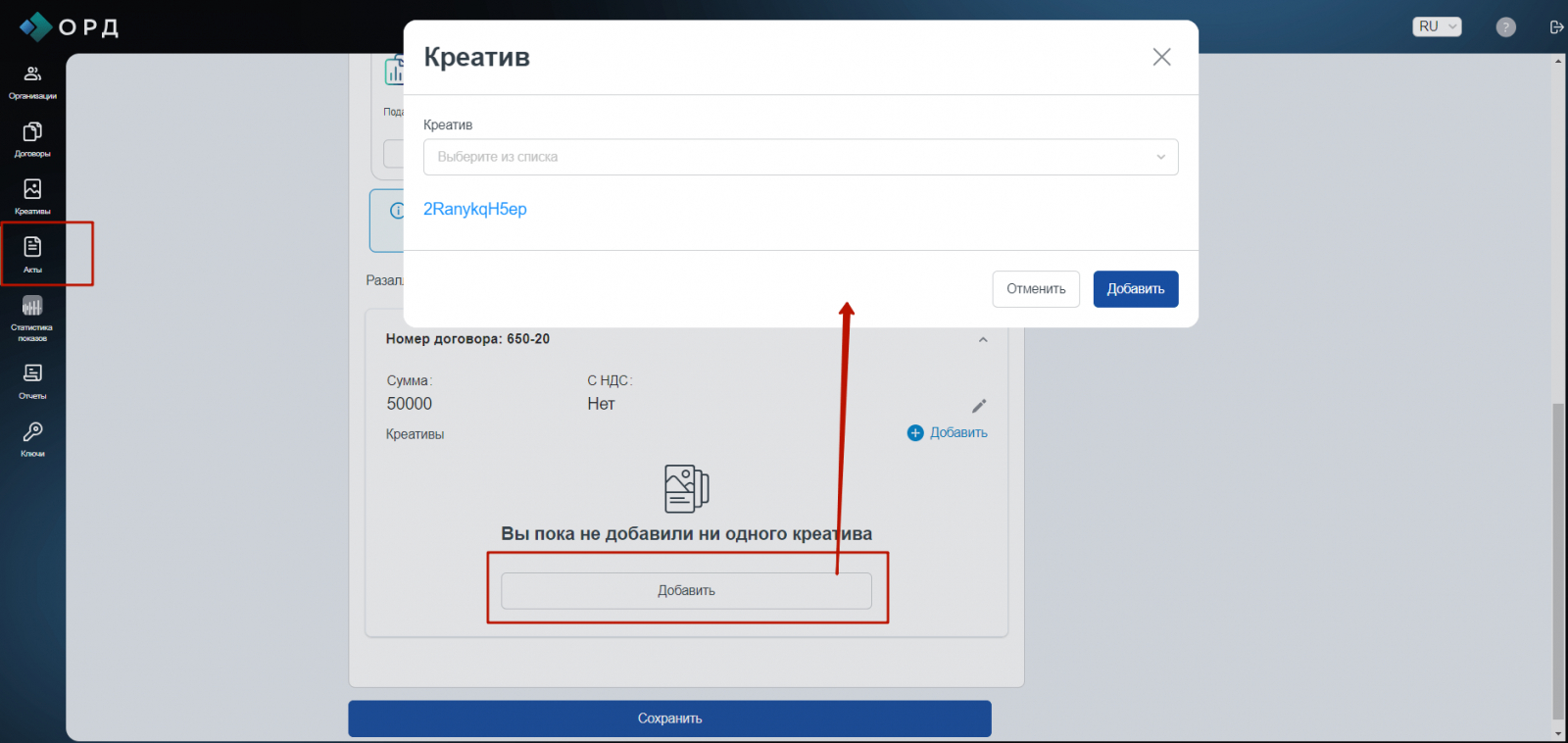Screen dimensions: 1568x743
Task: Click the pencil edit icon for contract 650-20
Action: [x=979, y=406]
